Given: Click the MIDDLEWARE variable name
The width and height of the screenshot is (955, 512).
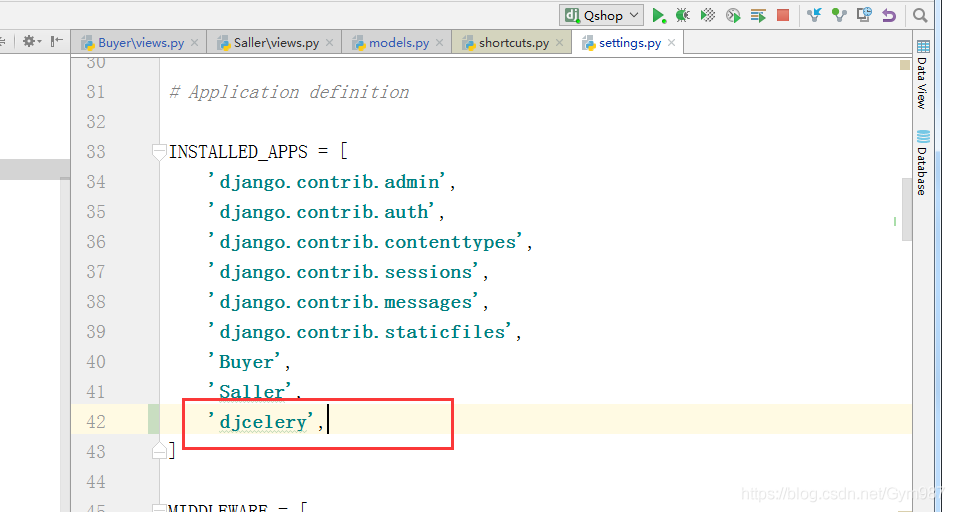Looking at the screenshot, I should (x=217, y=508).
